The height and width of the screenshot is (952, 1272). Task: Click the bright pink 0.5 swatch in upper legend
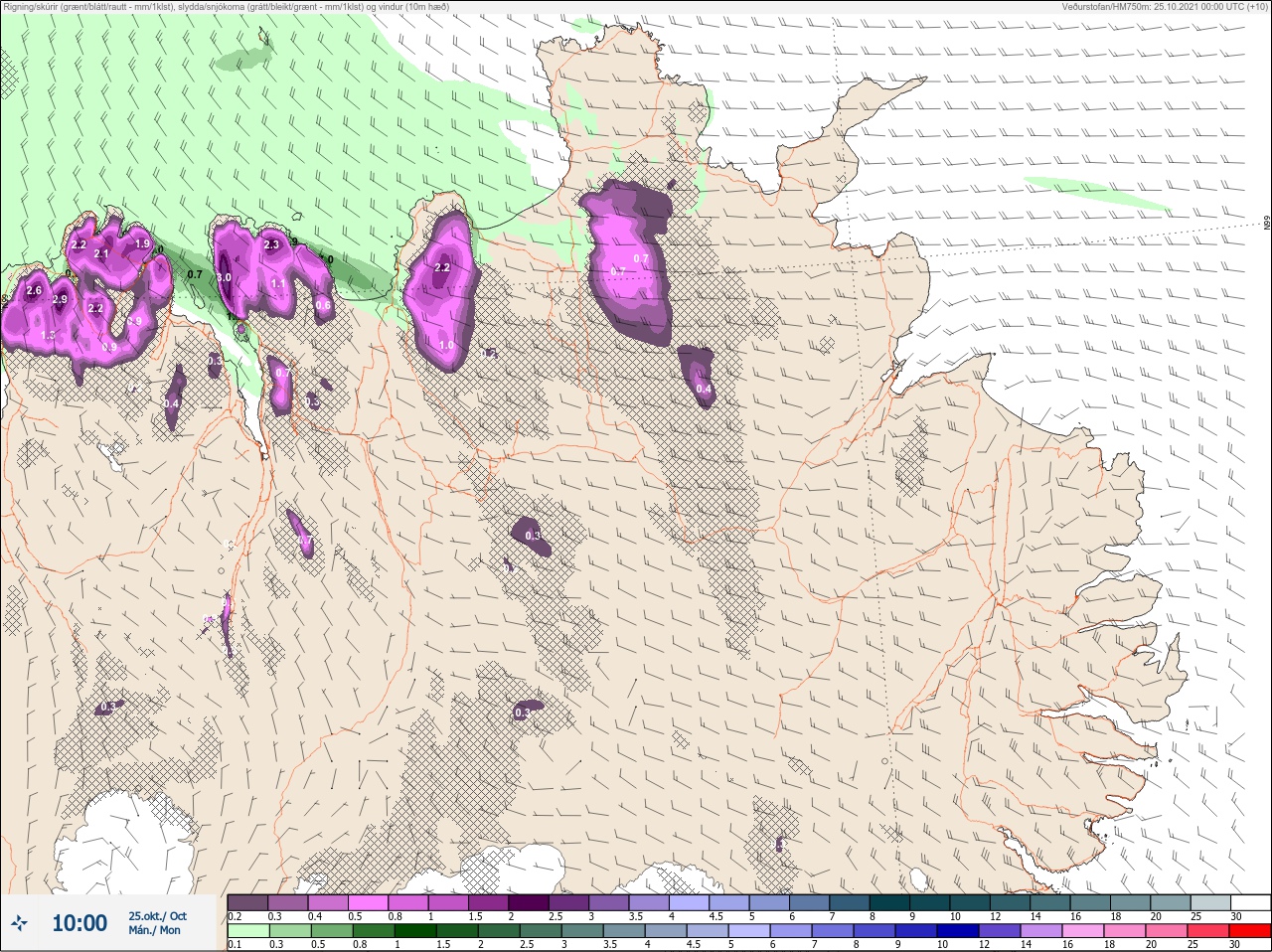pyautogui.click(x=368, y=902)
